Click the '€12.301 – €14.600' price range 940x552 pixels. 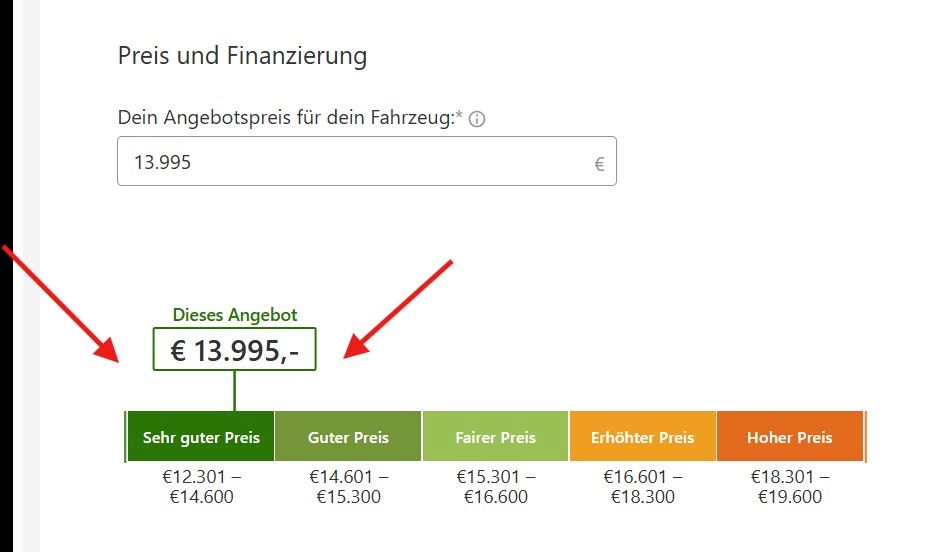click(201, 486)
